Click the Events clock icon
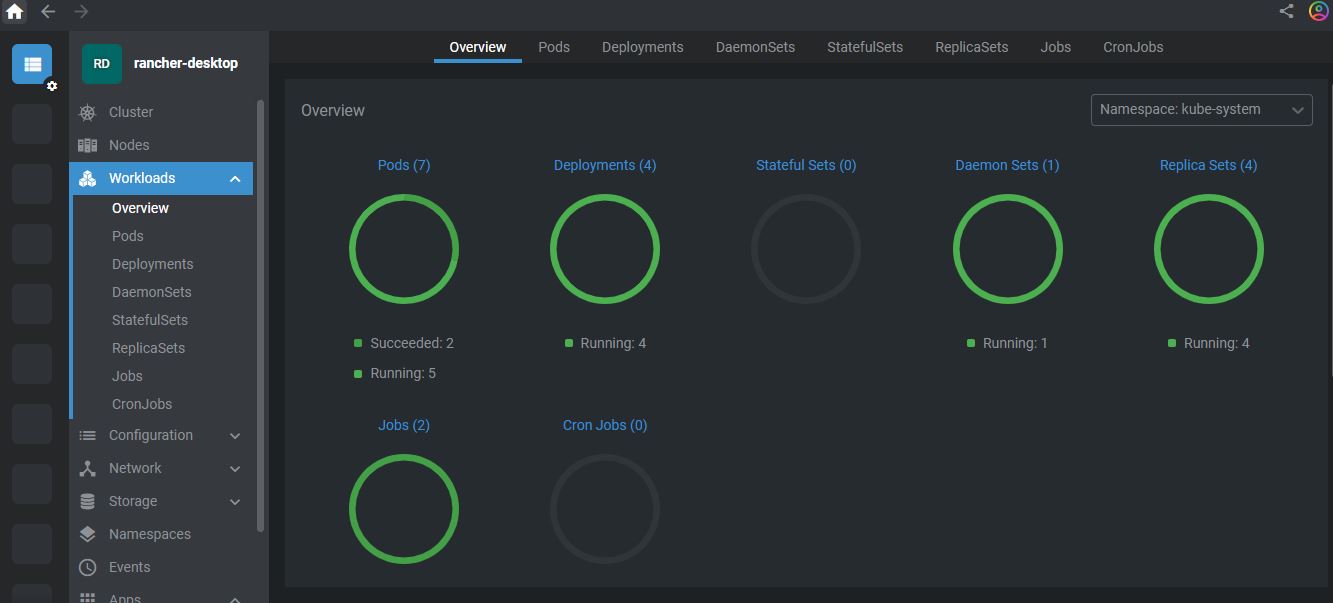Image resolution: width=1333 pixels, height=603 pixels. coord(88,567)
